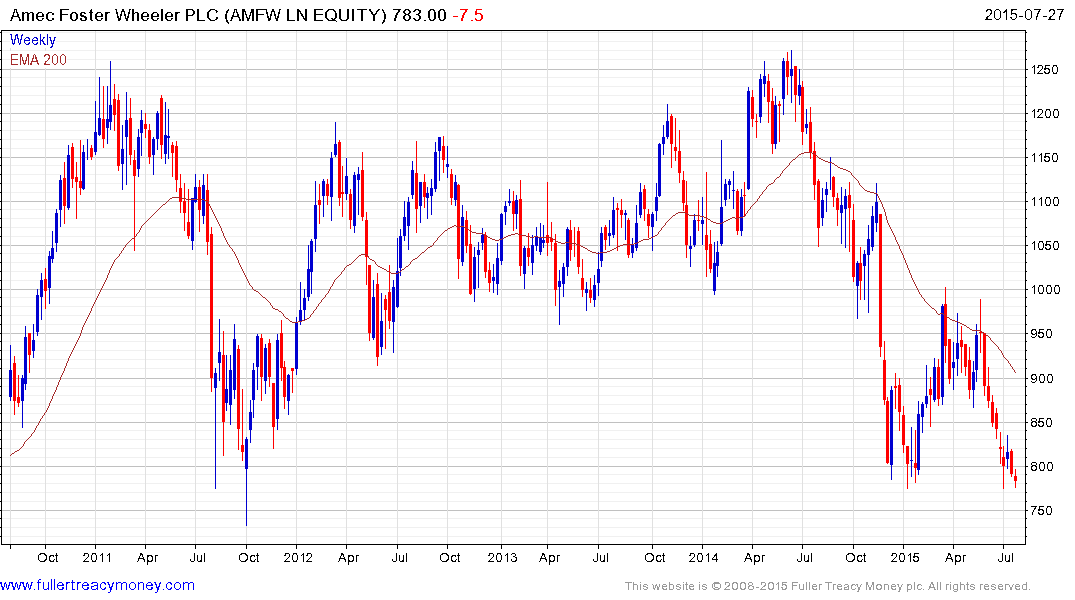1075x600 pixels.
Task: Click the 1250 price axis label
Action: coord(1045,70)
